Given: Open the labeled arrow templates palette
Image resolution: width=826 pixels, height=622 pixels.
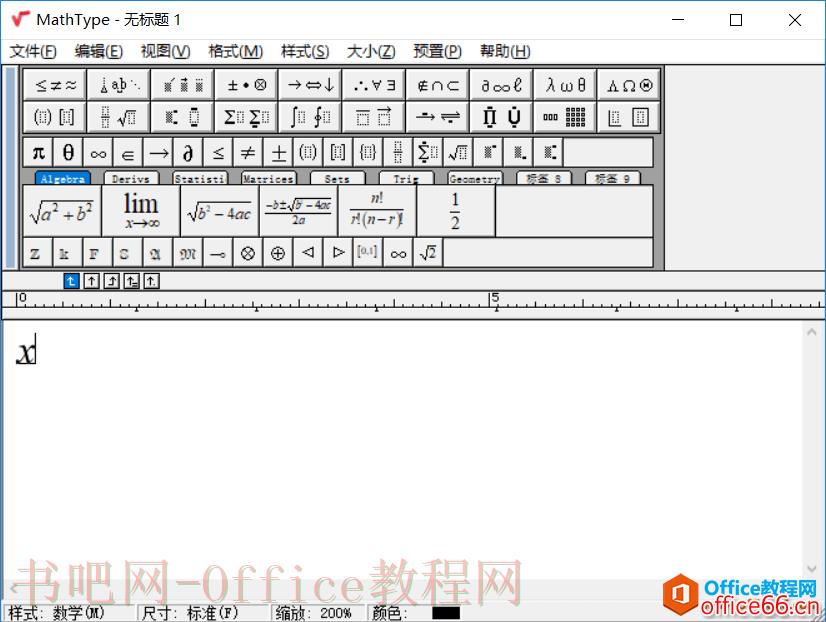Looking at the screenshot, I should (x=438, y=116).
